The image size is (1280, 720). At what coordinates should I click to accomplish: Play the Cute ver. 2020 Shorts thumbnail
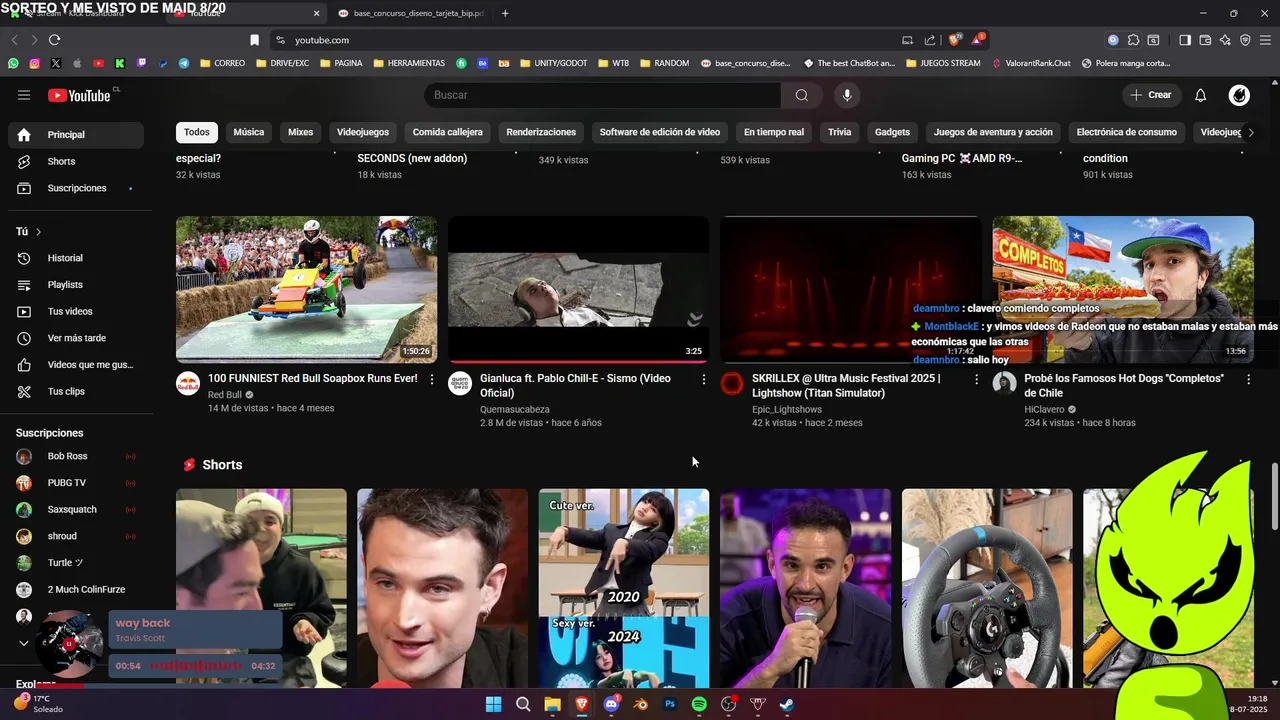(x=624, y=588)
